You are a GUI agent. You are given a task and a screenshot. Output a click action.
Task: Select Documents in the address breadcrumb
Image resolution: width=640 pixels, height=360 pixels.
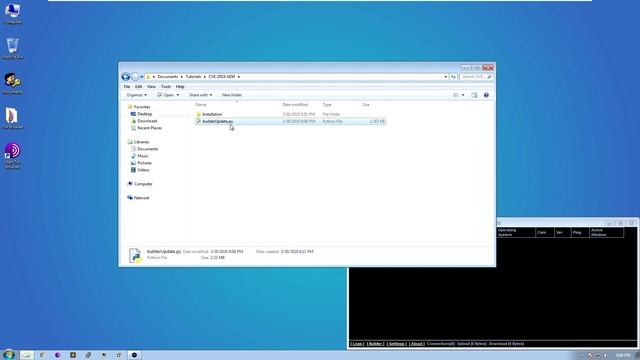(x=167, y=77)
